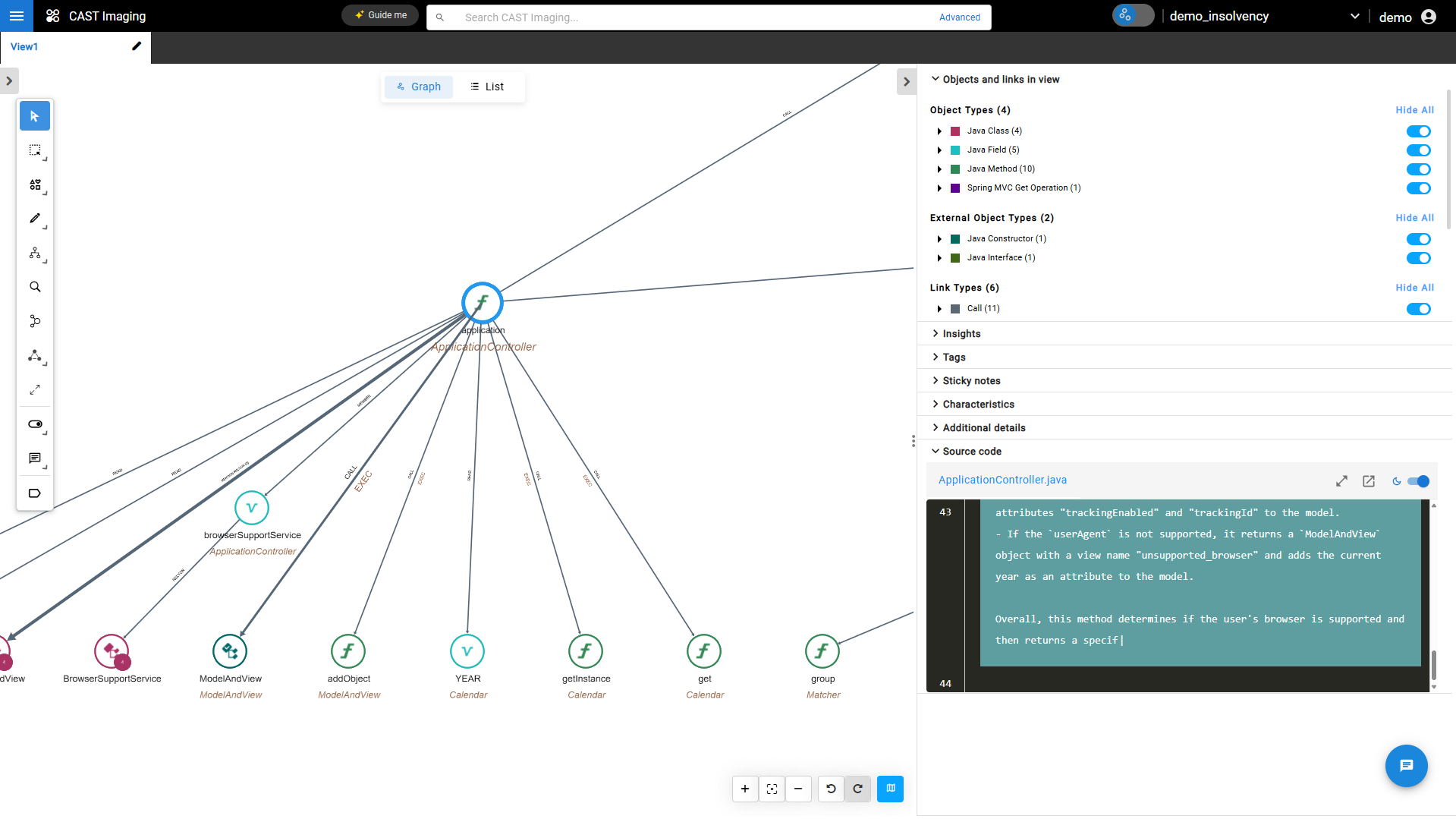Open the hamburger main menu
The width and height of the screenshot is (1456, 819).
(17, 16)
